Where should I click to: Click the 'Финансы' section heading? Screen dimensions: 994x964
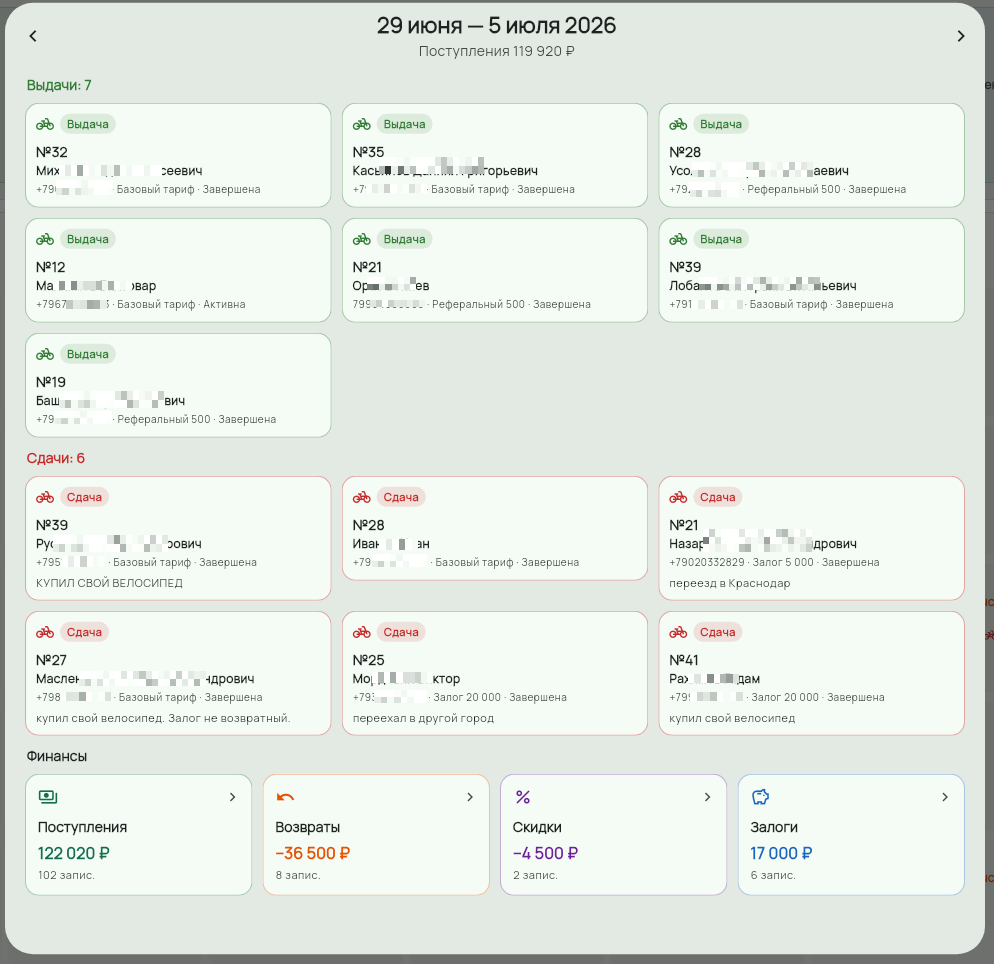pos(56,756)
